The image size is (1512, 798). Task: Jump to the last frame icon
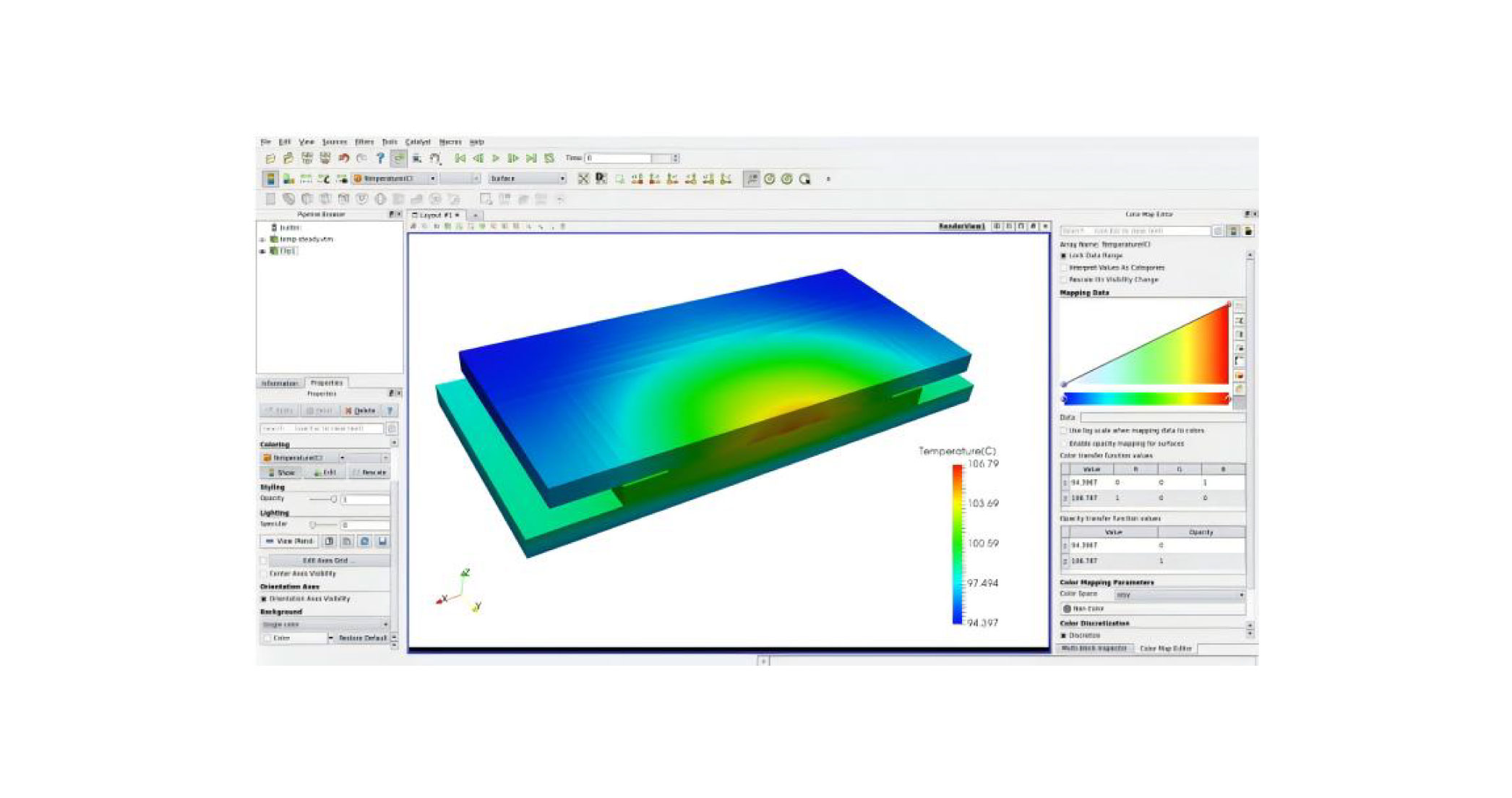pos(531,158)
